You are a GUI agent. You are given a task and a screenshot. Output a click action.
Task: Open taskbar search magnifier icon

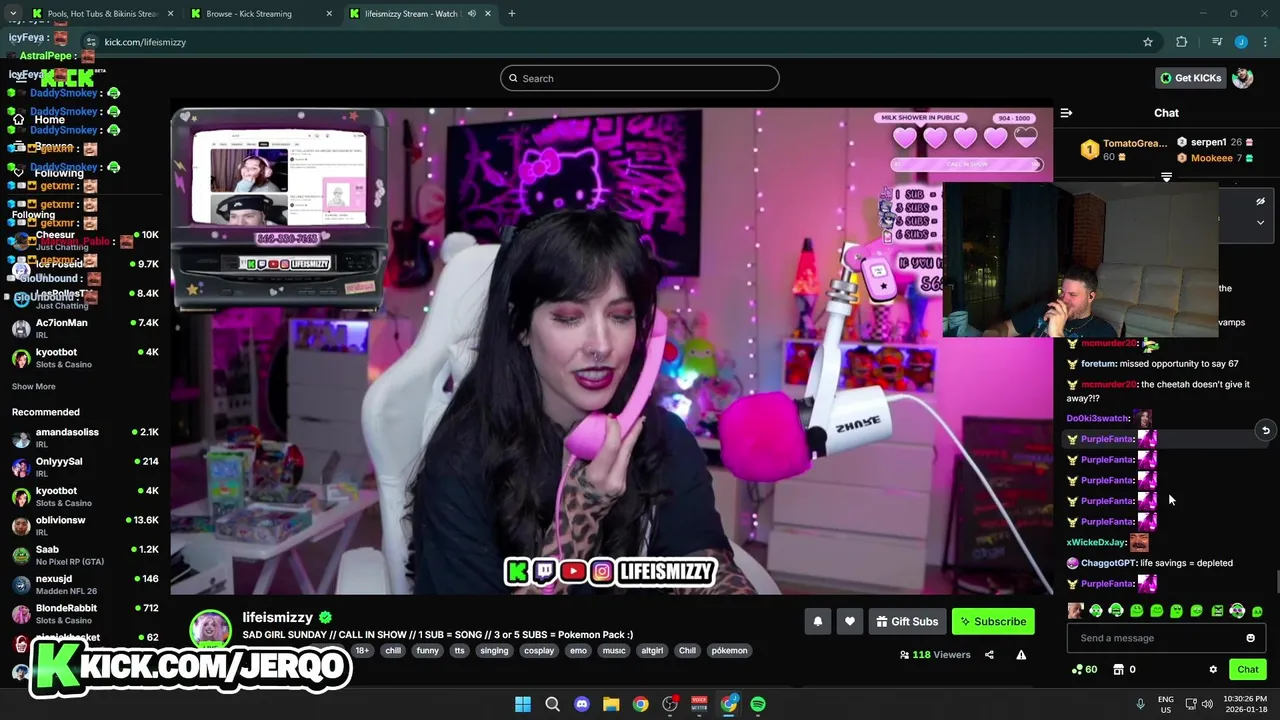click(552, 704)
